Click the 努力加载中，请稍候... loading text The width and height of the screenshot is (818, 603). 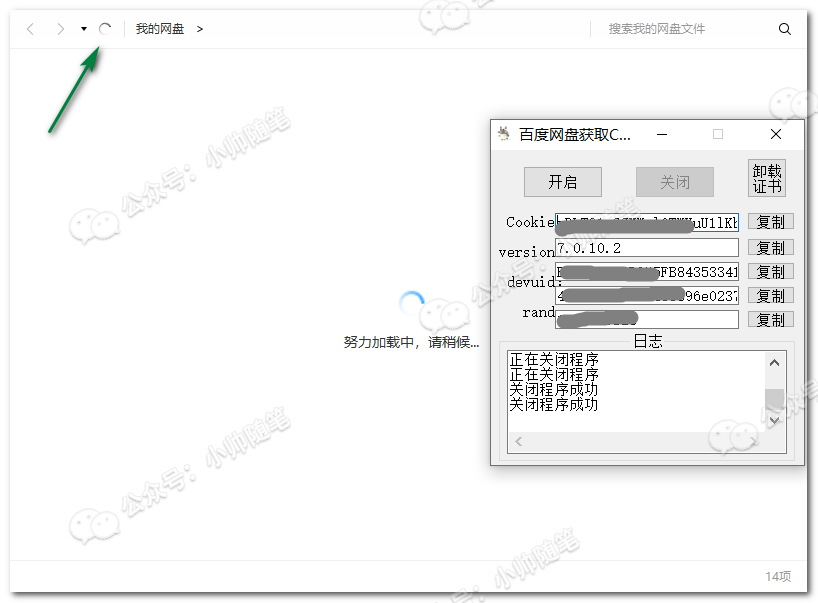point(411,342)
